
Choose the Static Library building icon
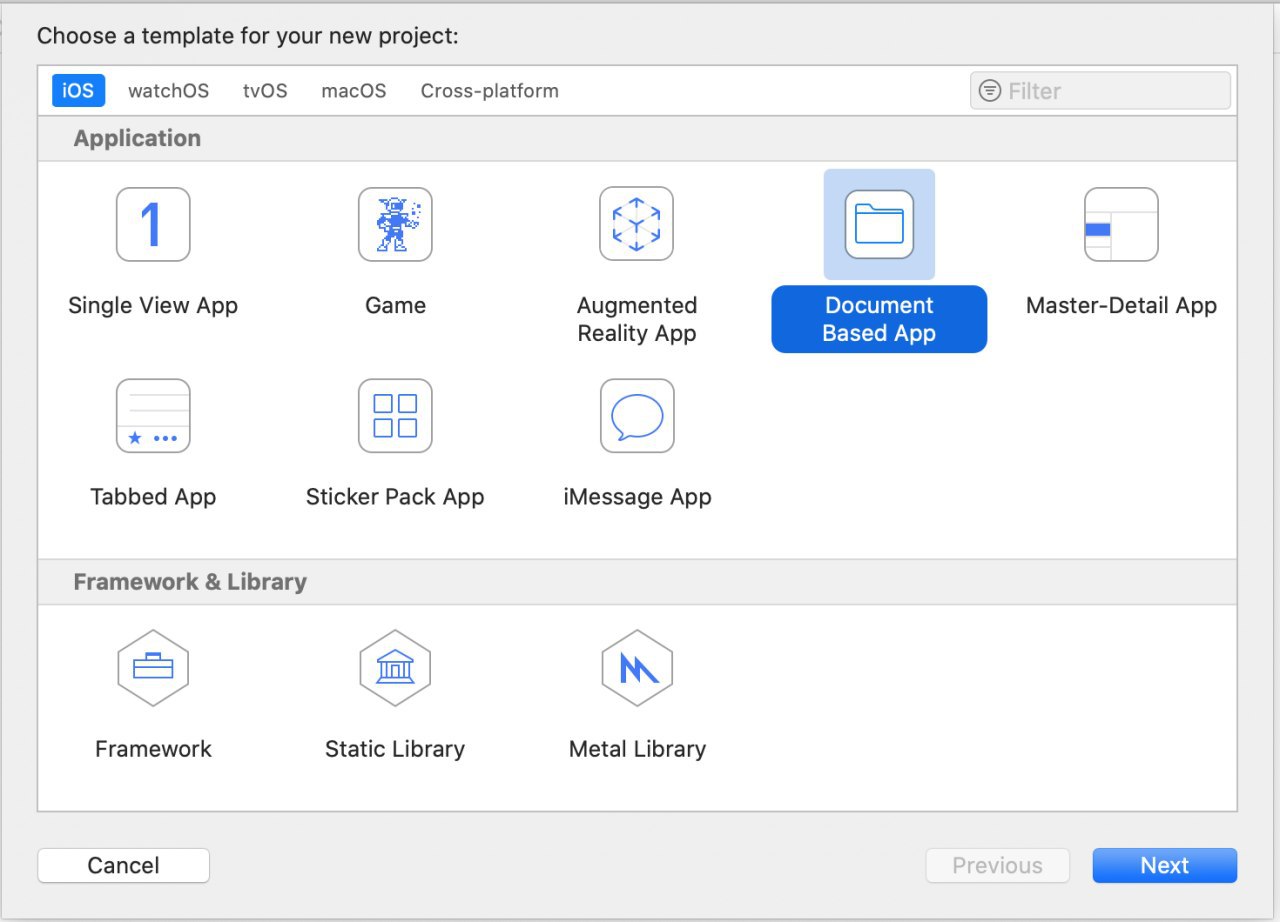[395, 668]
